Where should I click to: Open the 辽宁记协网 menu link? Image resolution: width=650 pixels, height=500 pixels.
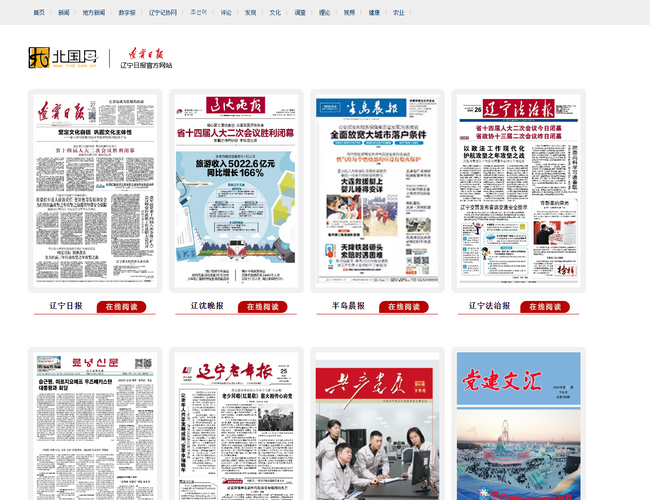(x=162, y=12)
